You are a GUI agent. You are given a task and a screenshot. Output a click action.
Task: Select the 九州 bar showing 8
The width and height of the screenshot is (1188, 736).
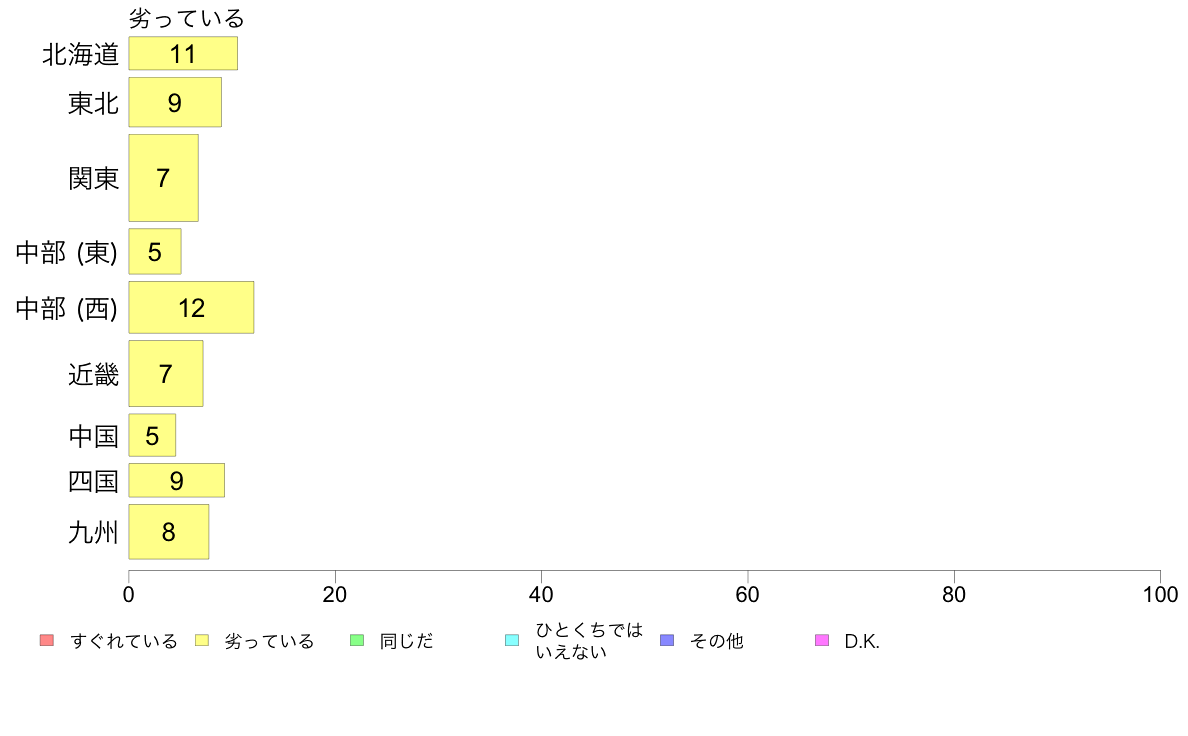coord(169,532)
